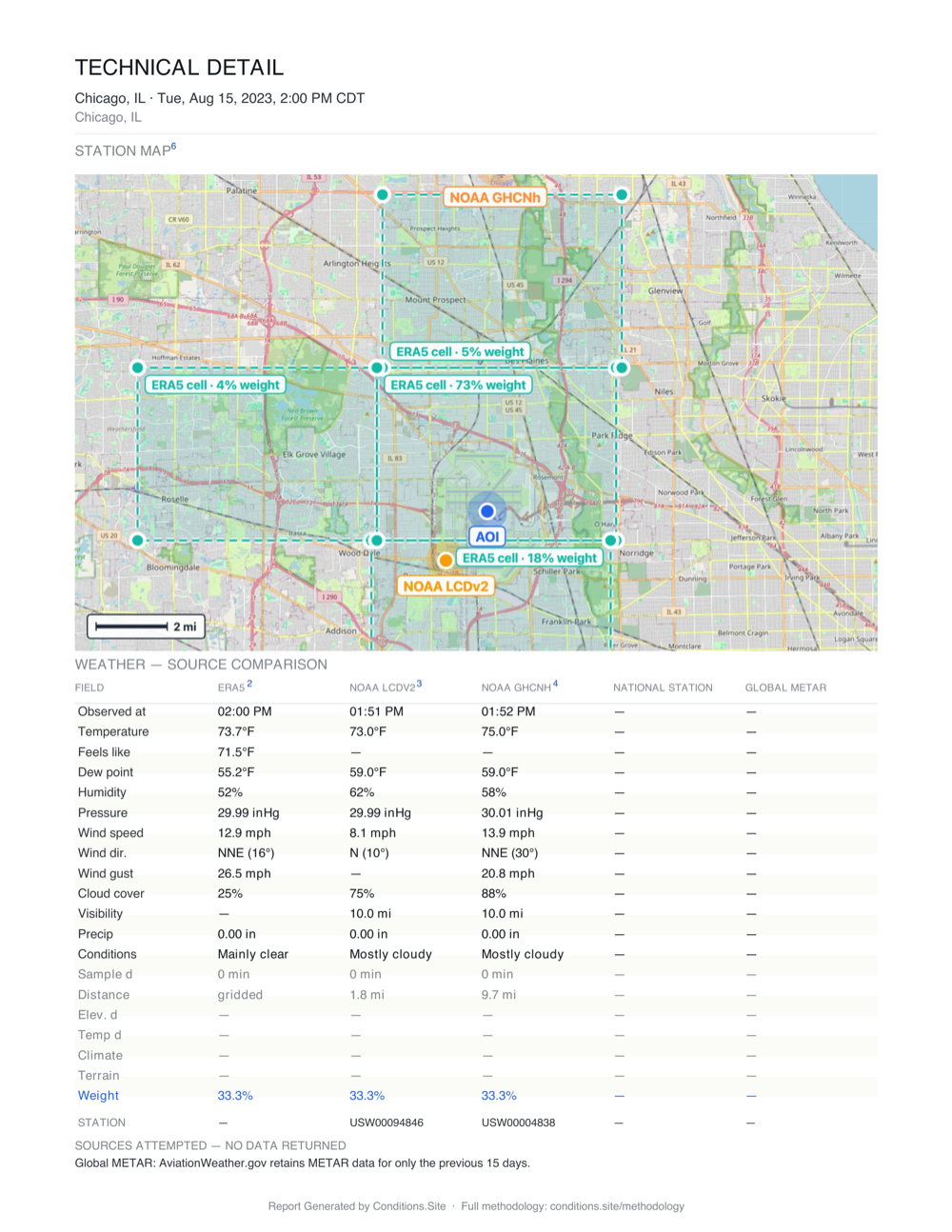Select the observed time 02:00 PM
Image resolution: width=952 pixels, height=1232 pixels.
point(245,711)
